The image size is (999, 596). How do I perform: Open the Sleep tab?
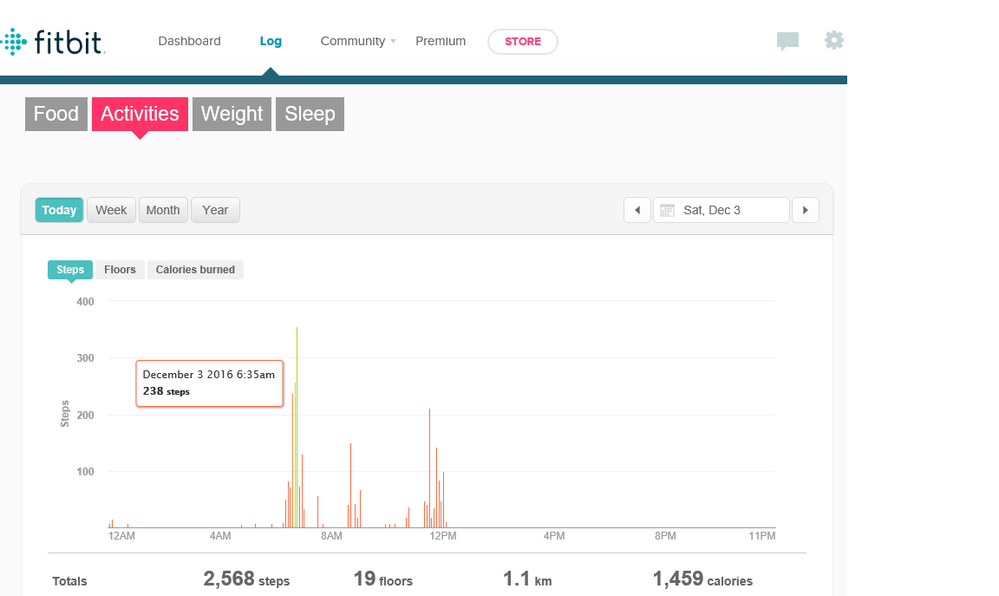click(310, 114)
